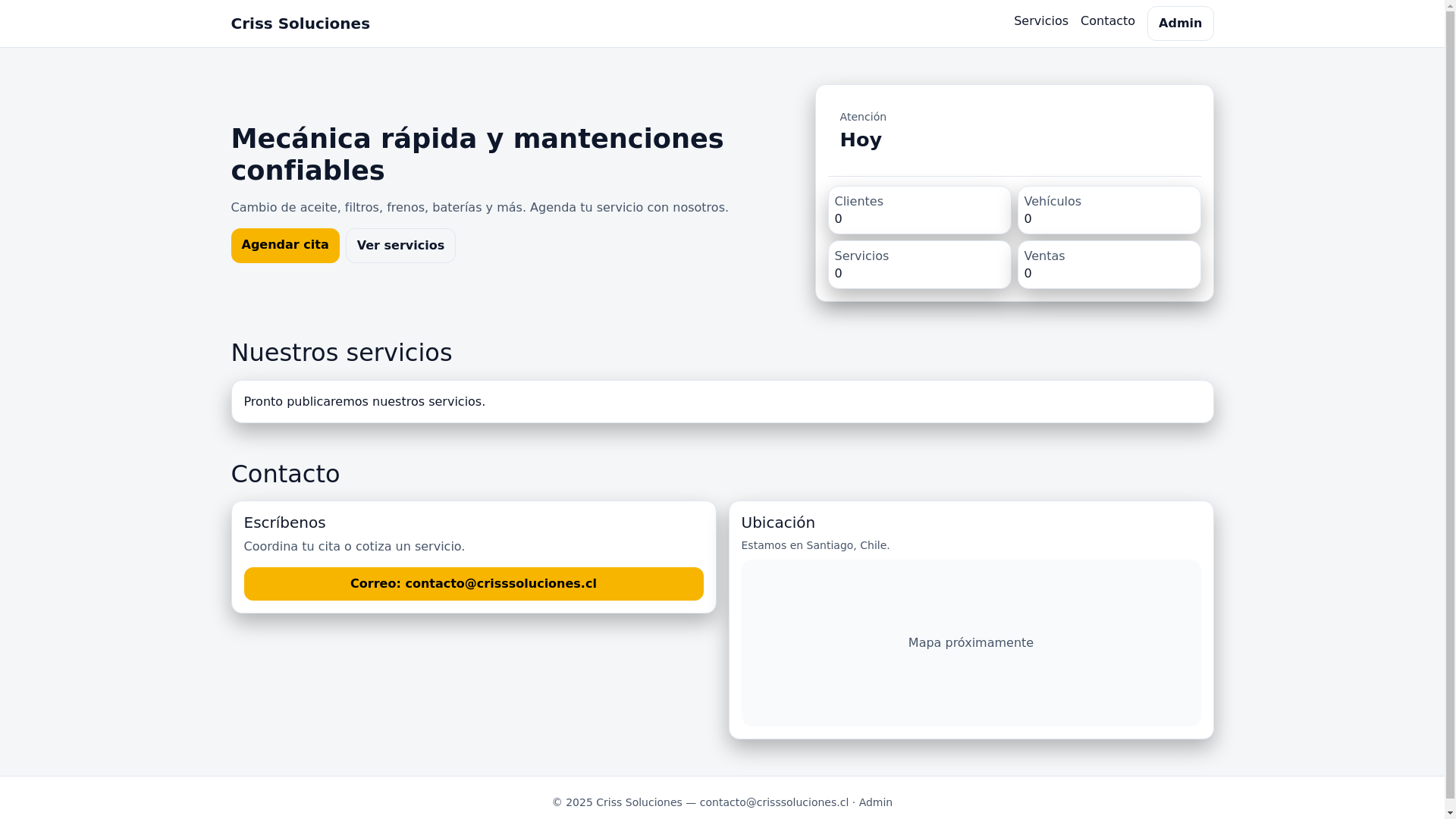Select the Vehículos stat card
This screenshot has width=1456, height=819.
tap(1108, 210)
